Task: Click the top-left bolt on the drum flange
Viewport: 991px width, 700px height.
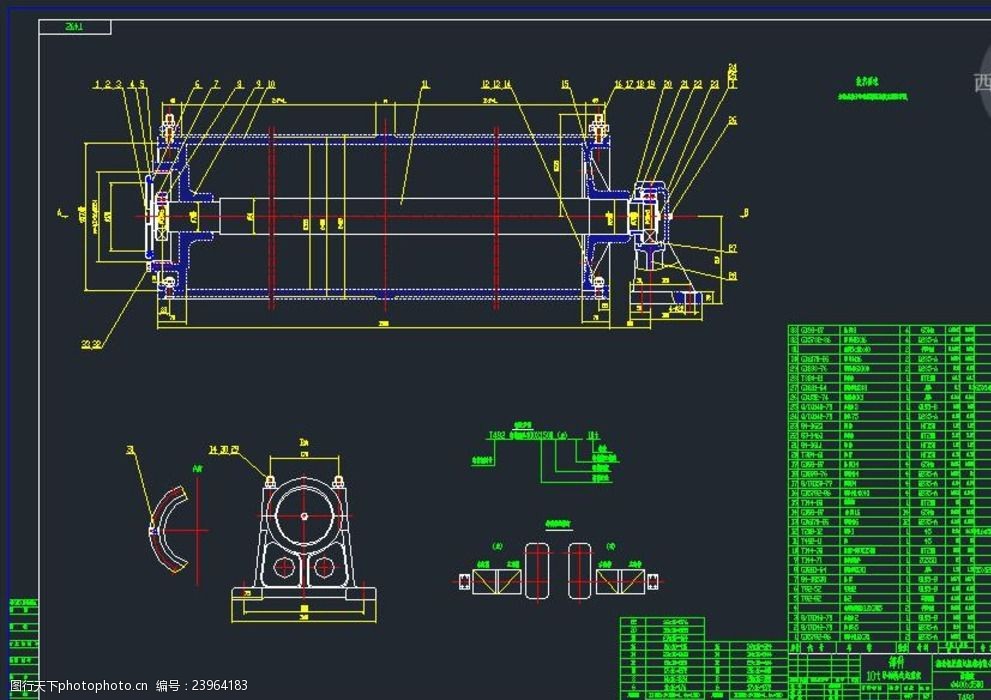Action: (x=170, y=127)
